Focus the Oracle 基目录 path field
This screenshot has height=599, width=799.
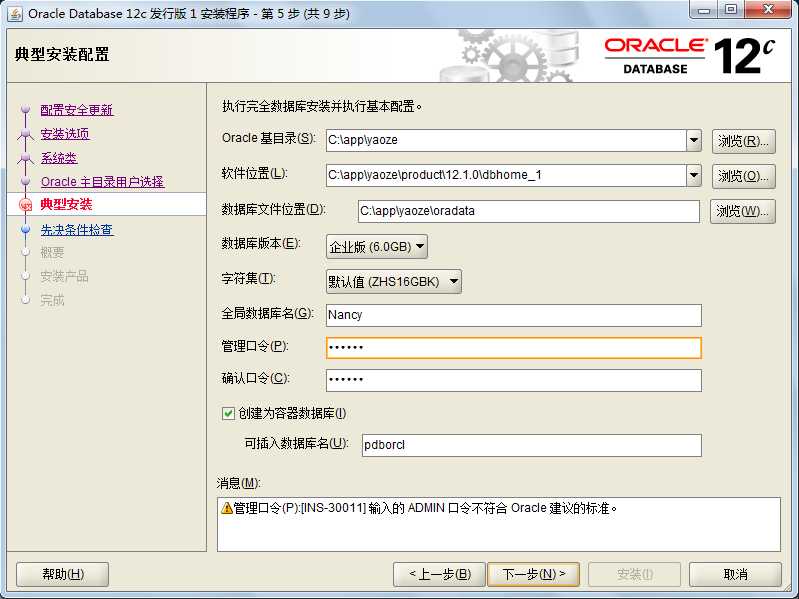[506, 140]
